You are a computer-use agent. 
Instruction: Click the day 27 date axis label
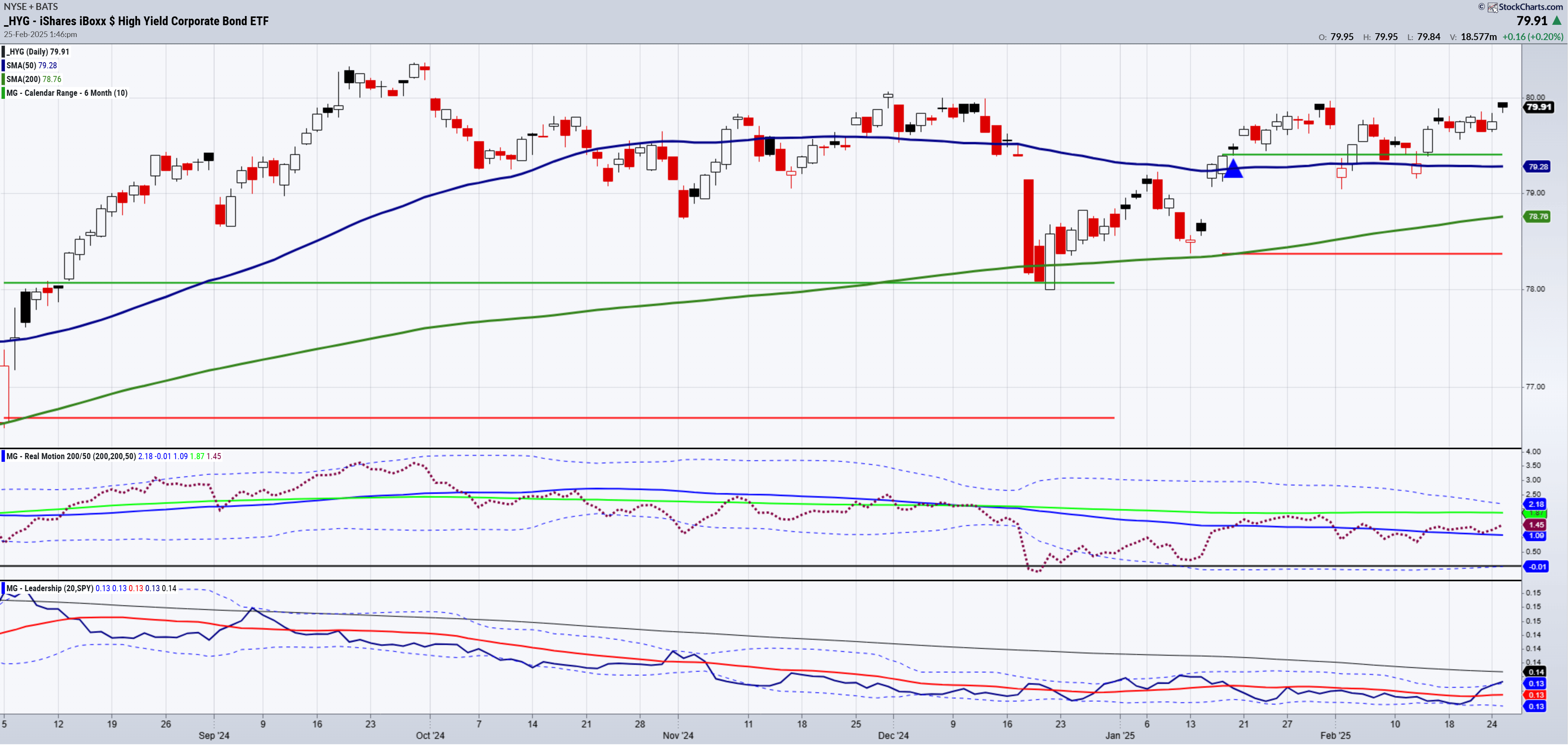1287,724
